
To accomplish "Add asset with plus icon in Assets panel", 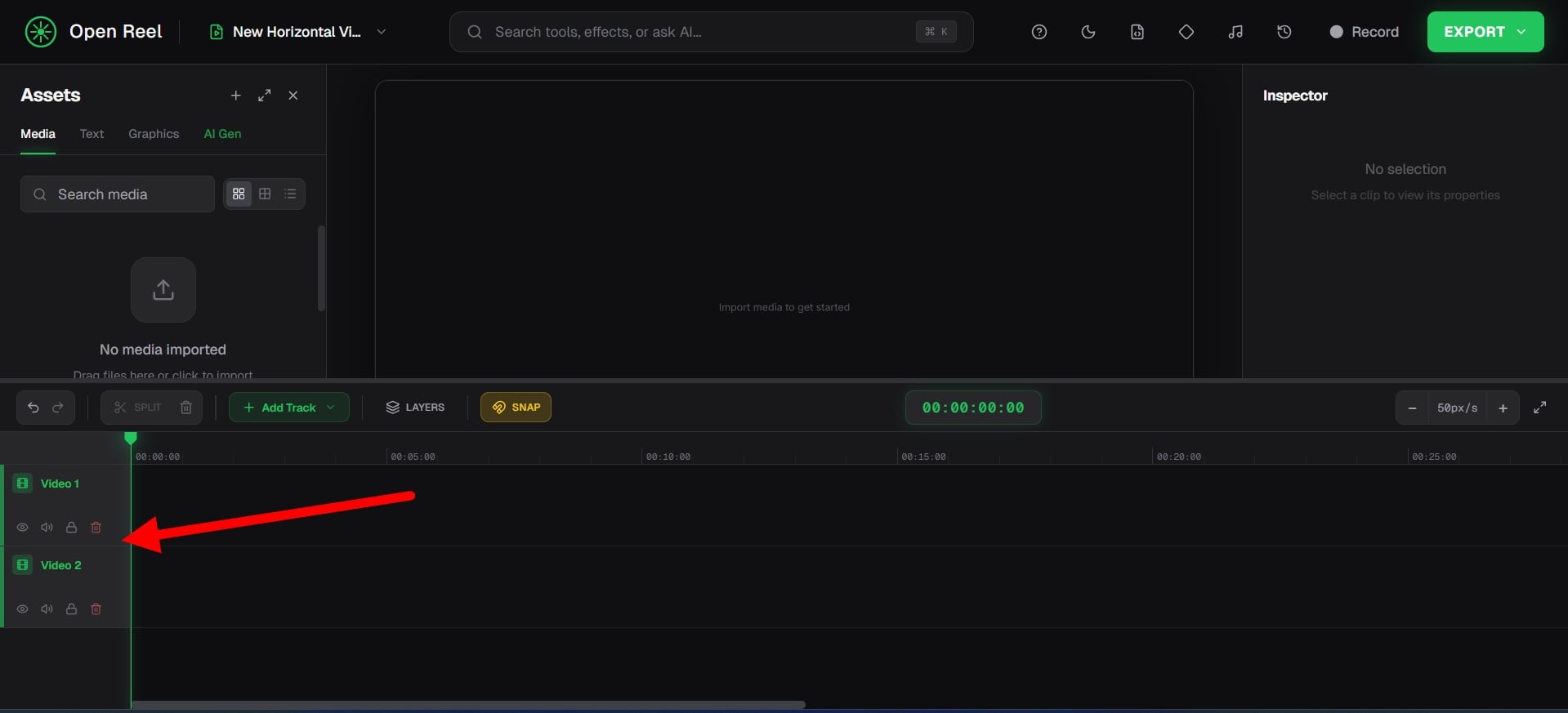I will tap(235, 96).
